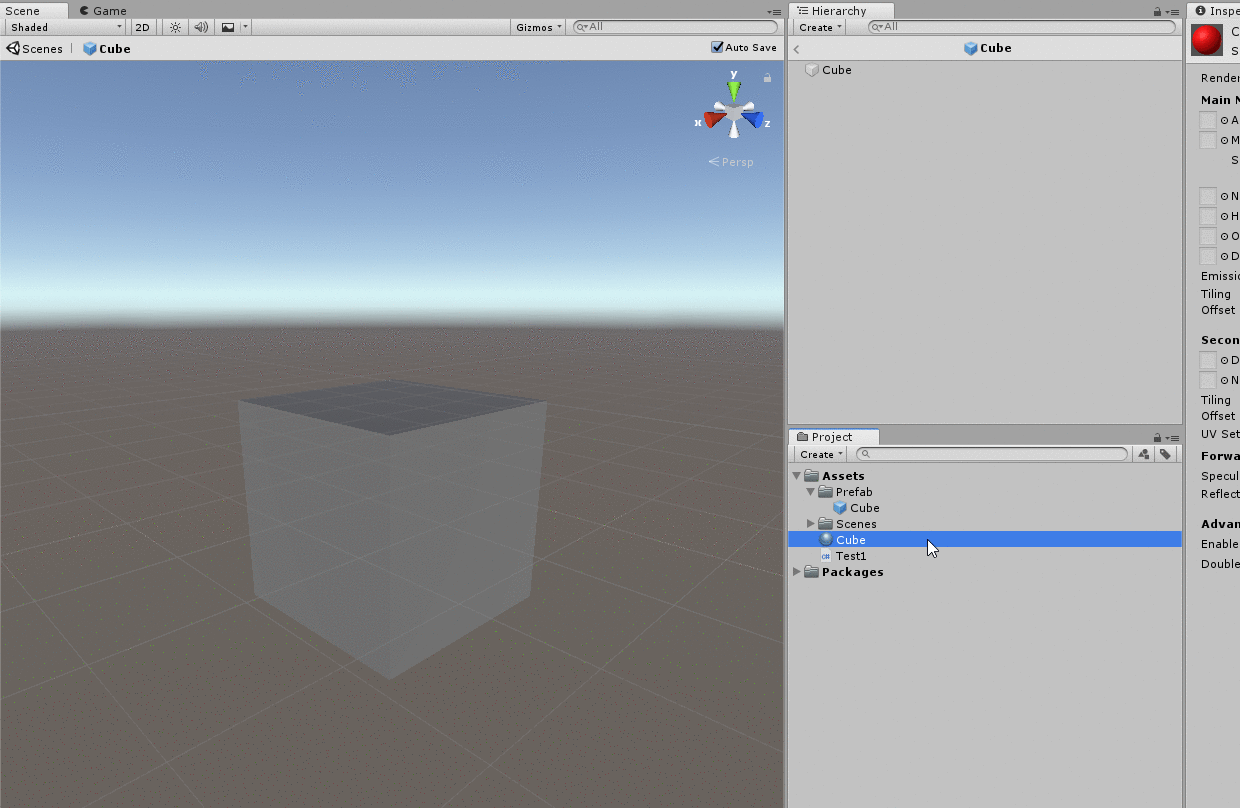Viewport: 1240px width, 808px height.
Task: Expand the Scenes folder in Project
Action: (811, 524)
